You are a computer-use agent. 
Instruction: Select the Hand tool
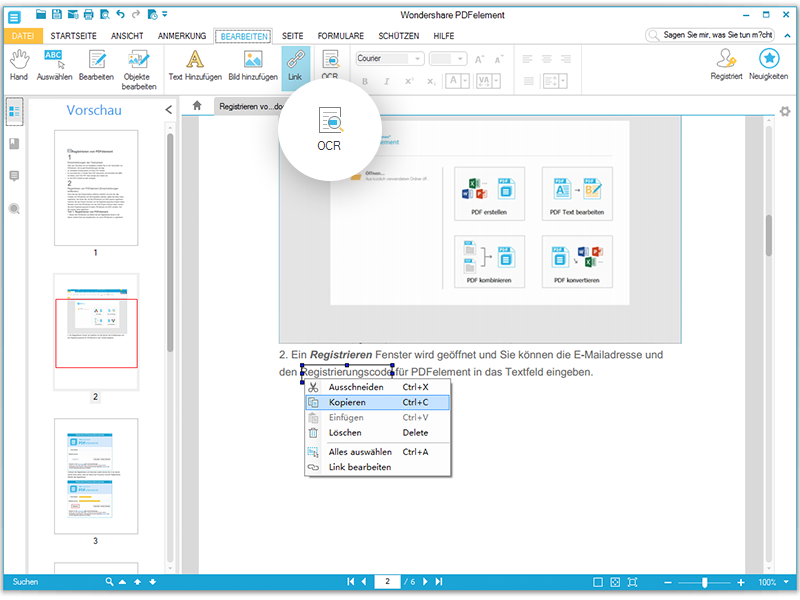click(x=18, y=64)
